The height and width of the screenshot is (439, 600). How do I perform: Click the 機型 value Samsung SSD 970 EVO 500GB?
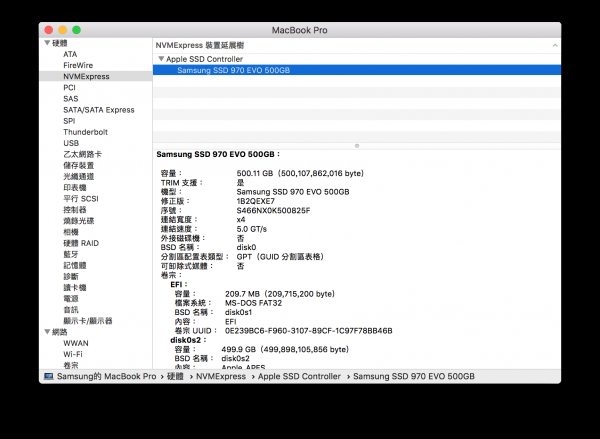coord(293,192)
